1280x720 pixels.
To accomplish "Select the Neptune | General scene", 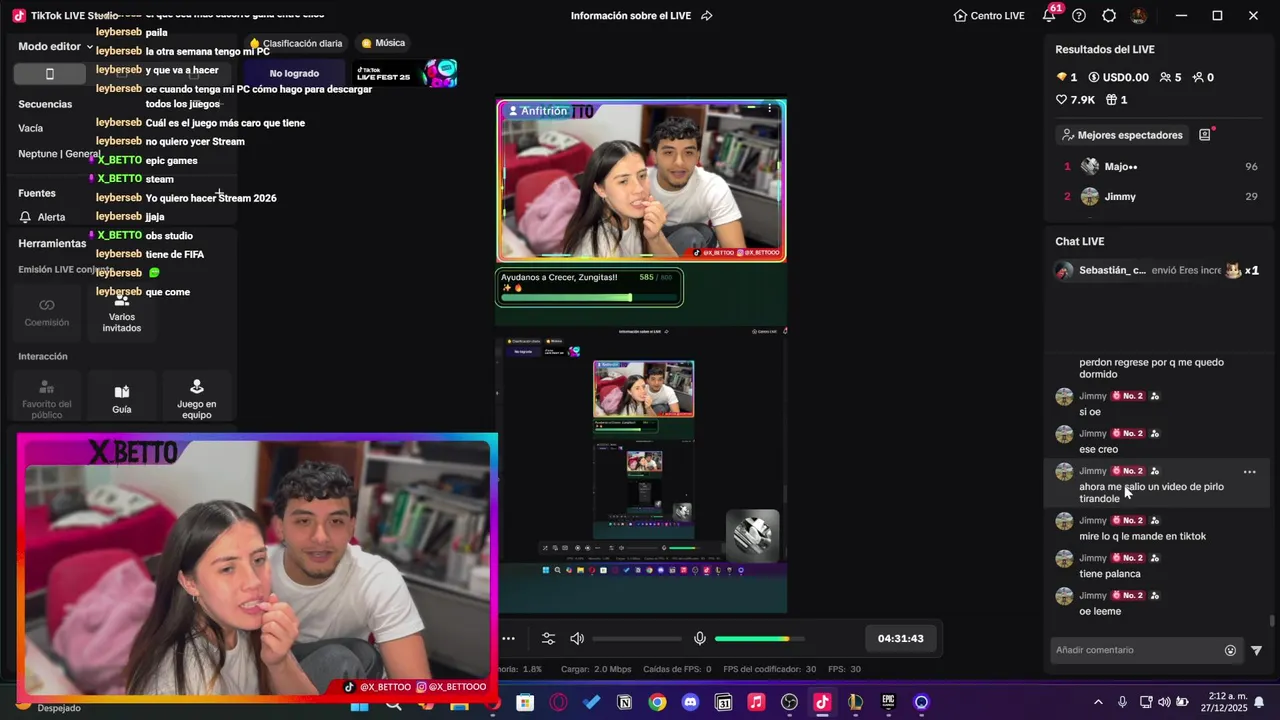I will pyautogui.click(x=58, y=154).
